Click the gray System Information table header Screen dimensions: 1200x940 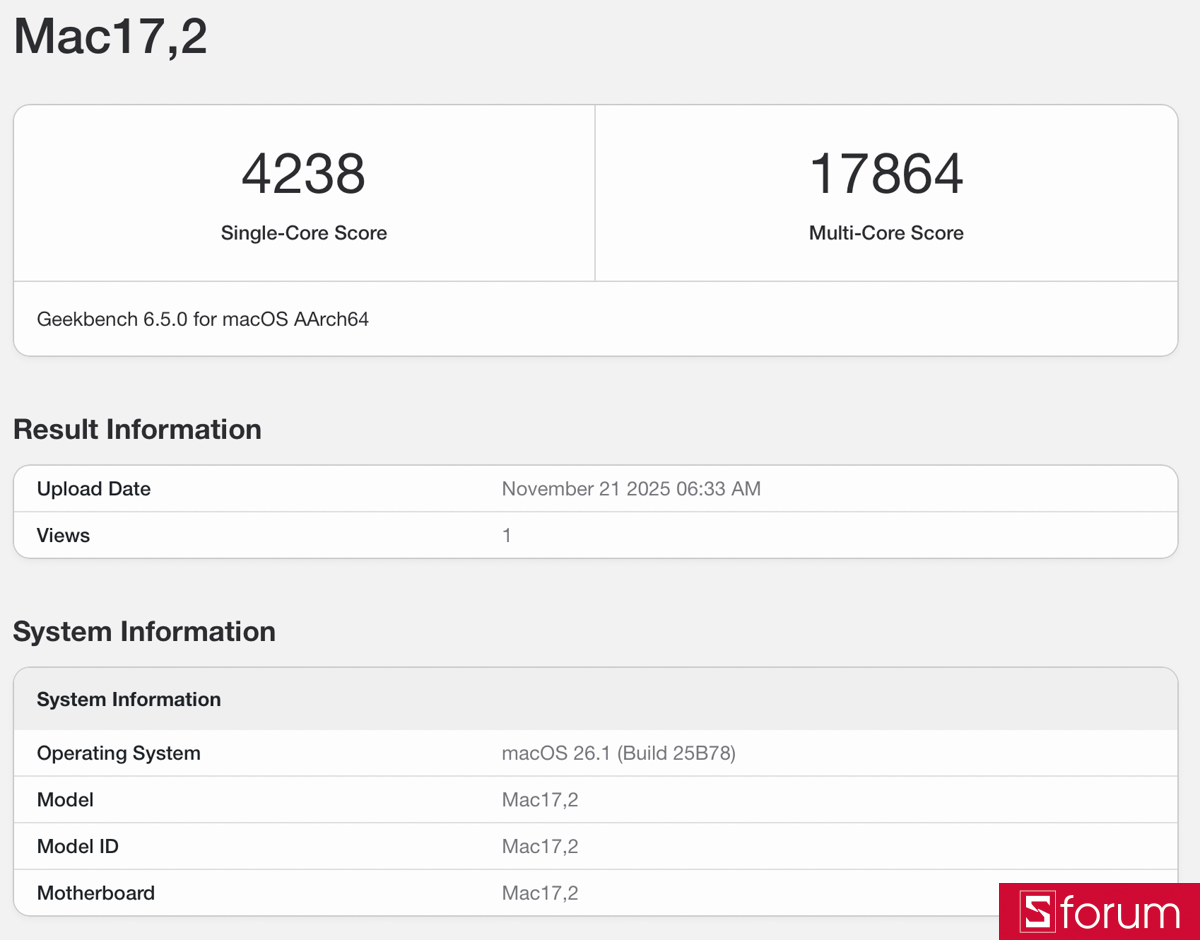pyautogui.click(x=595, y=699)
